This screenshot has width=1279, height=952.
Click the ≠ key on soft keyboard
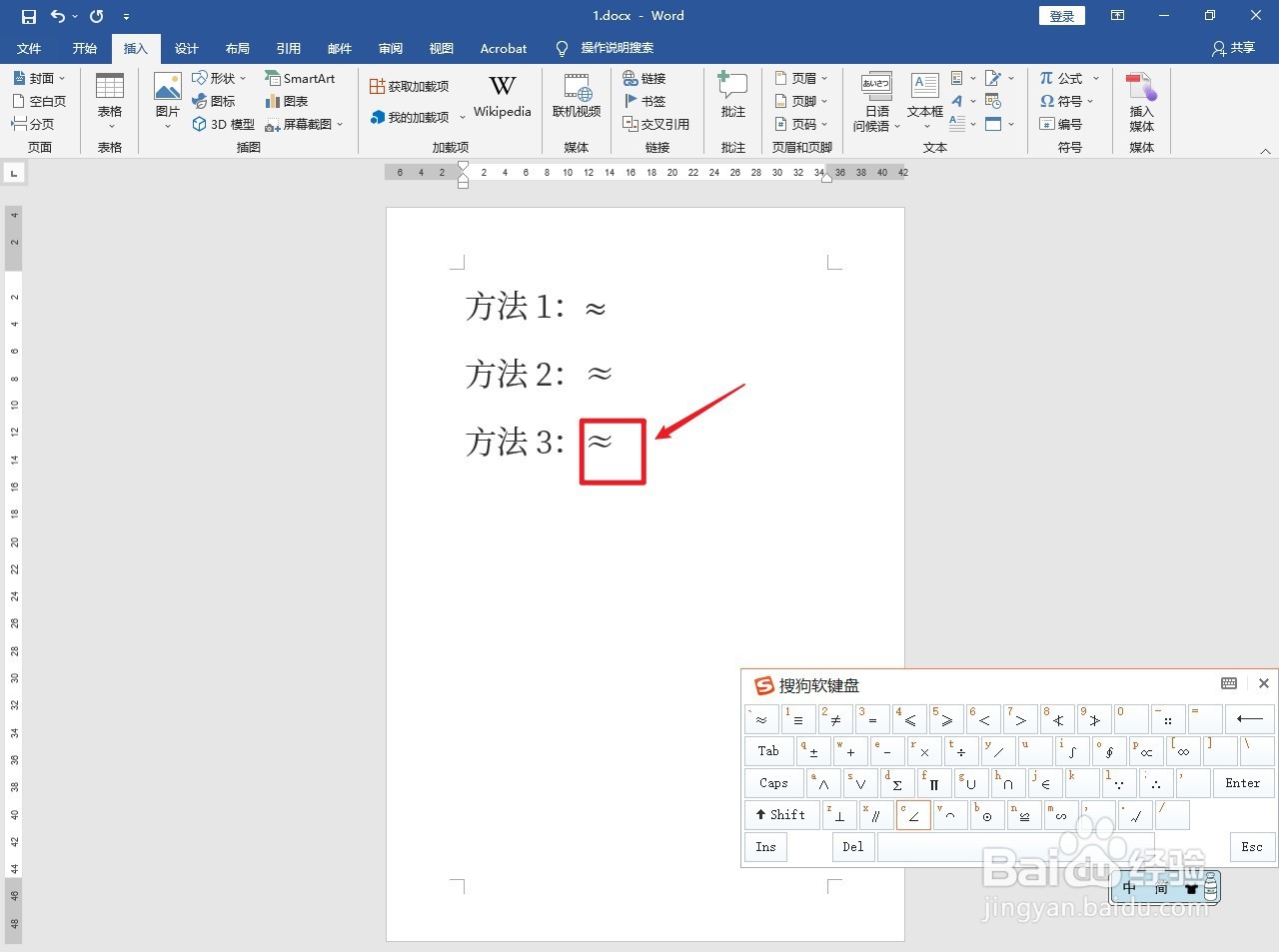[x=835, y=719]
